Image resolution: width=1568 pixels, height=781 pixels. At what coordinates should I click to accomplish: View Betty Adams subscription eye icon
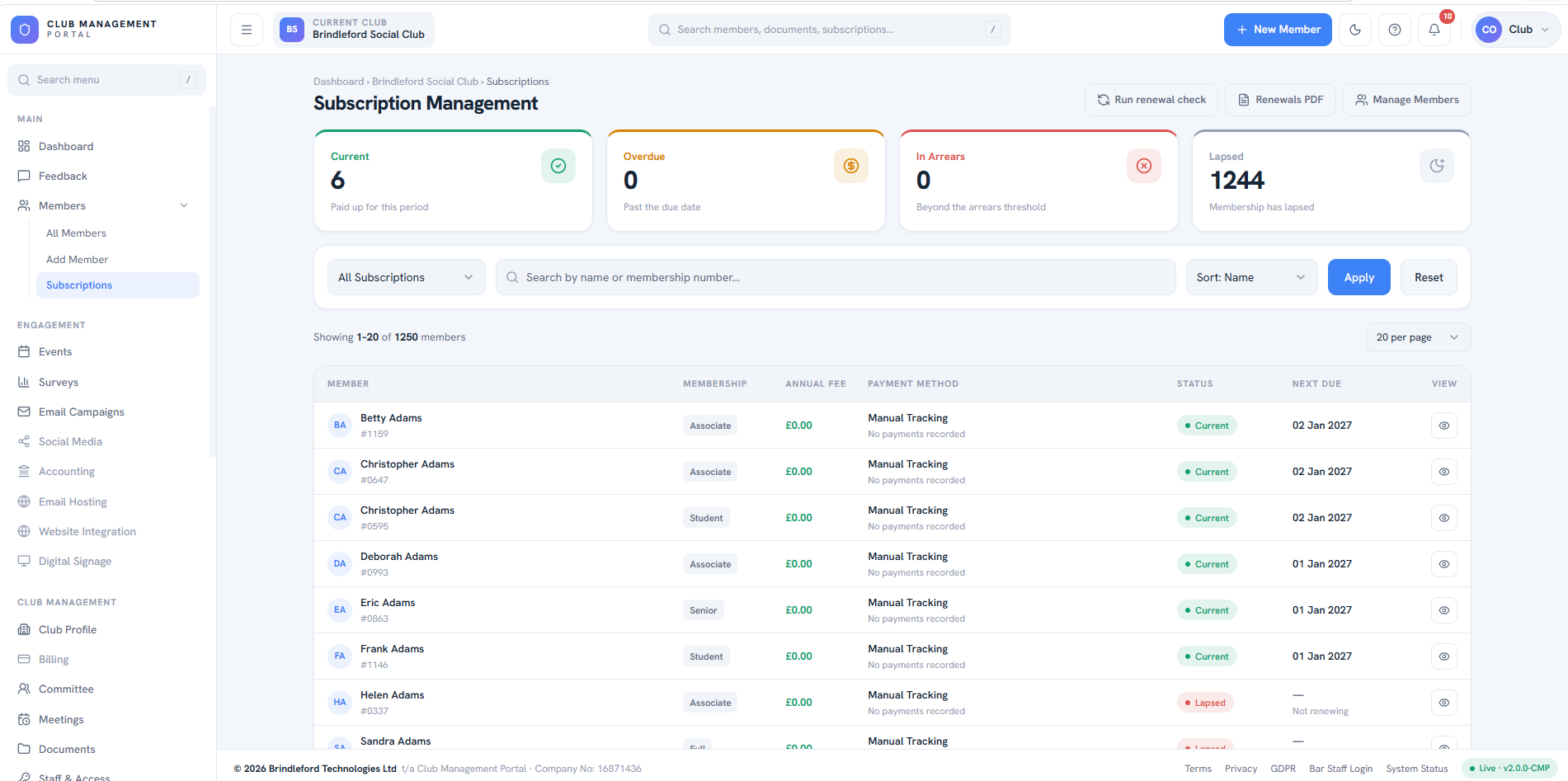pos(1444,426)
